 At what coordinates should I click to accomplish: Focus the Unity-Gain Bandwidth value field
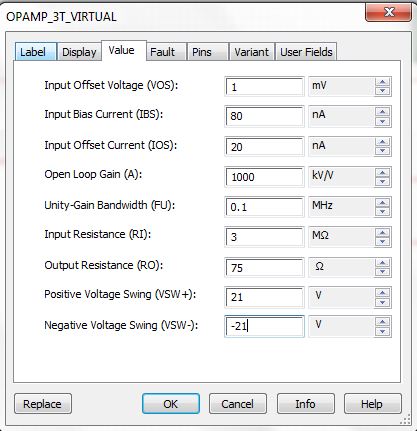264,207
